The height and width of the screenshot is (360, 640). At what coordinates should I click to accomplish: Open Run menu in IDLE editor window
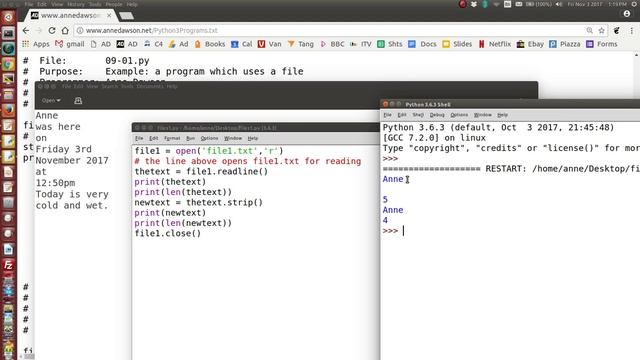click(x=190, y=138)
